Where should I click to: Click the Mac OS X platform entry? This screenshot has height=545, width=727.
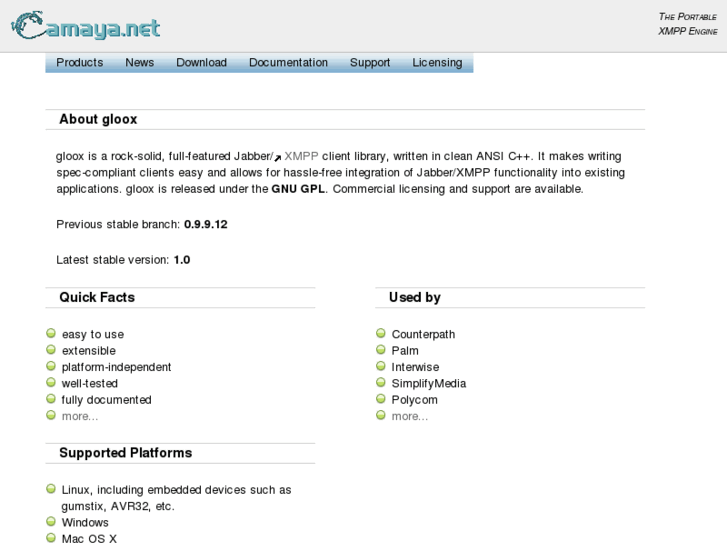point(89,539)
